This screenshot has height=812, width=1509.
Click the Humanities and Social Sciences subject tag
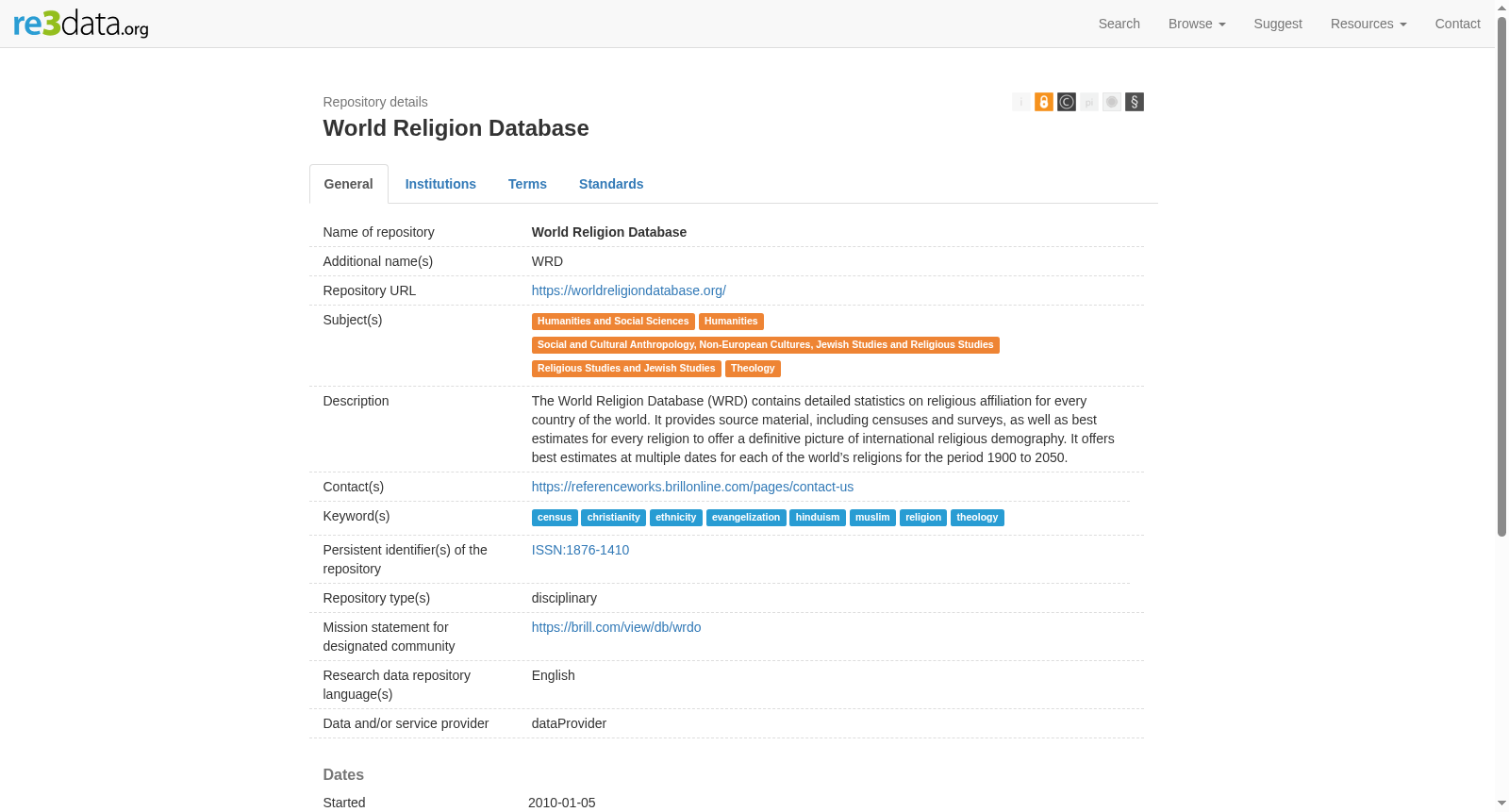613,322
